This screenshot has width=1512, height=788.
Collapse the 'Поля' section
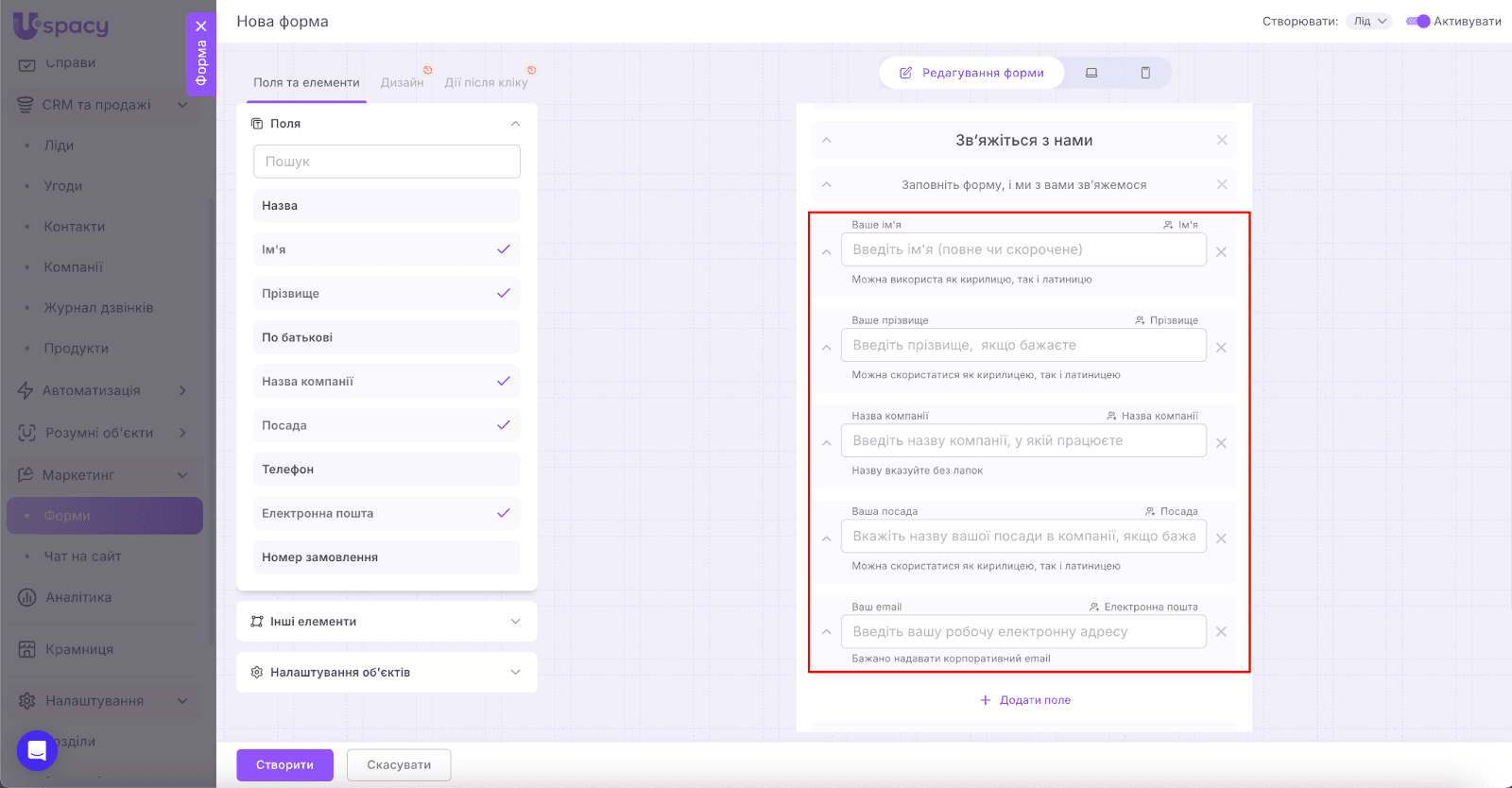tap(515, 124)
